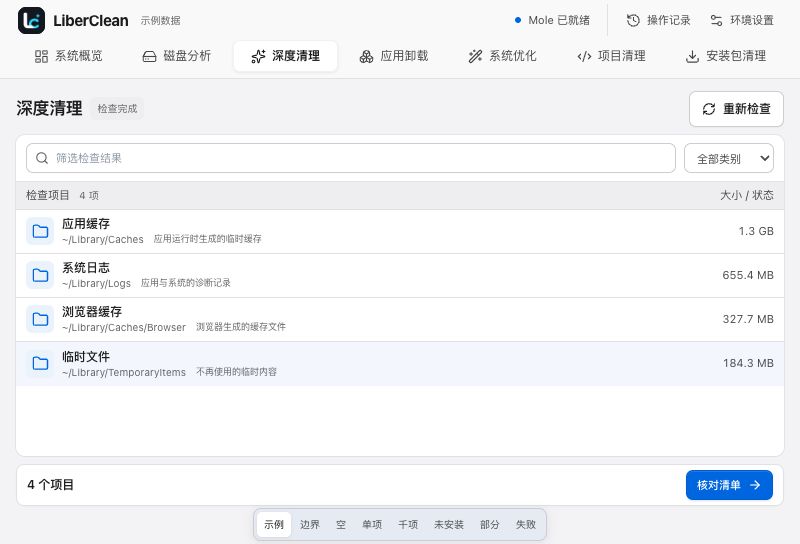Focus the 筛选检查结果 search field
The width and height of the screenshot is (800, 544).
click(x=351, y=158)
